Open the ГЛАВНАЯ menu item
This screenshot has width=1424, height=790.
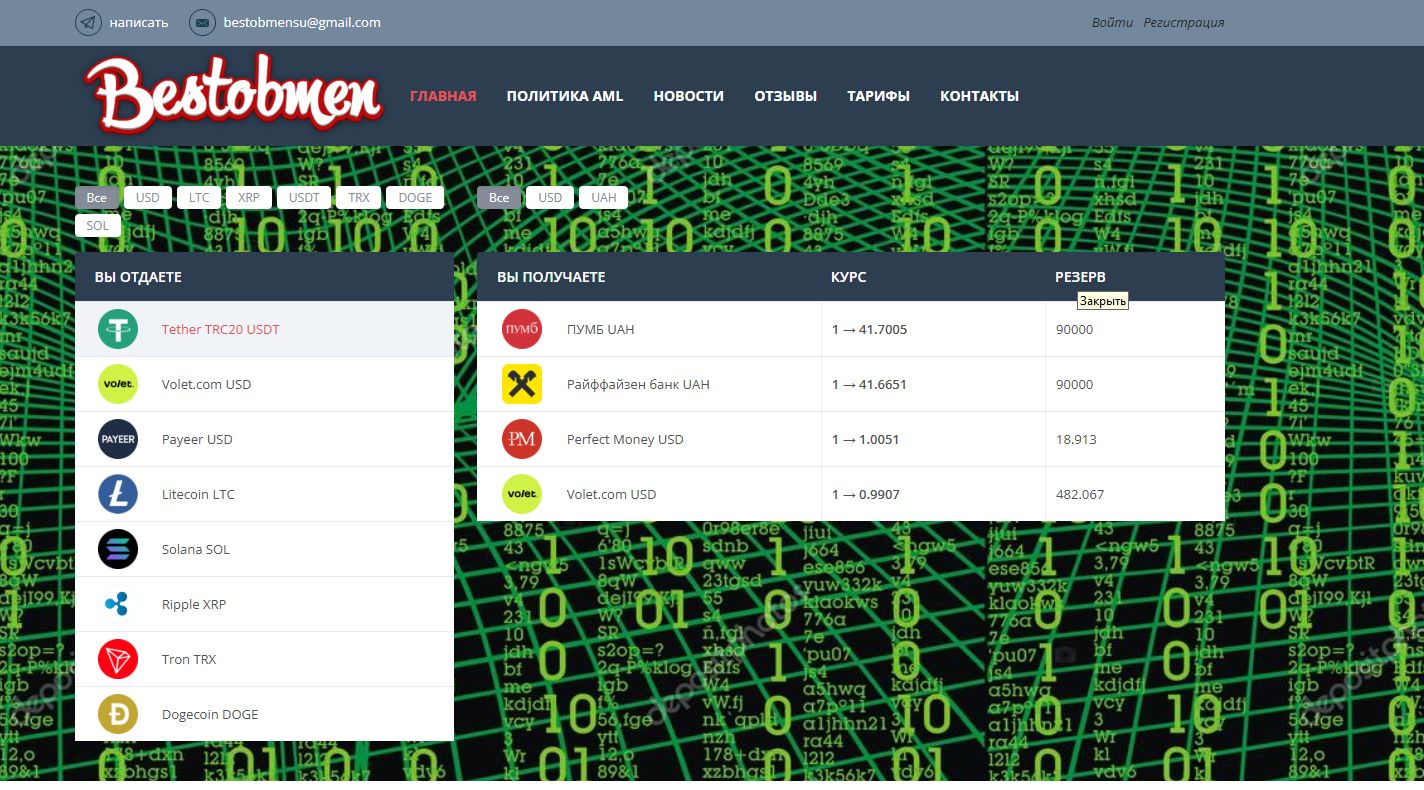point(443,96)
